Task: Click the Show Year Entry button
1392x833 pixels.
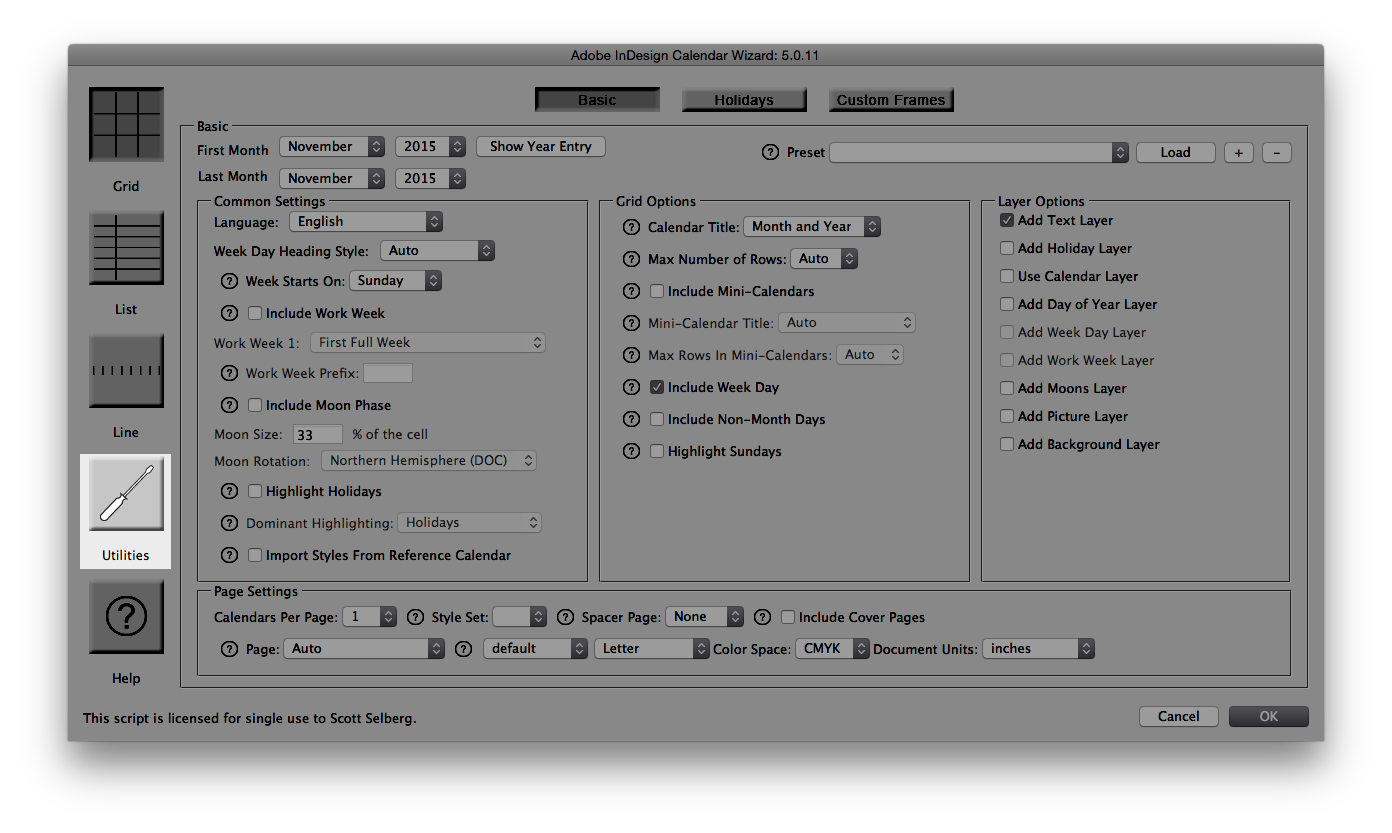Action: (x=540, y=147)
